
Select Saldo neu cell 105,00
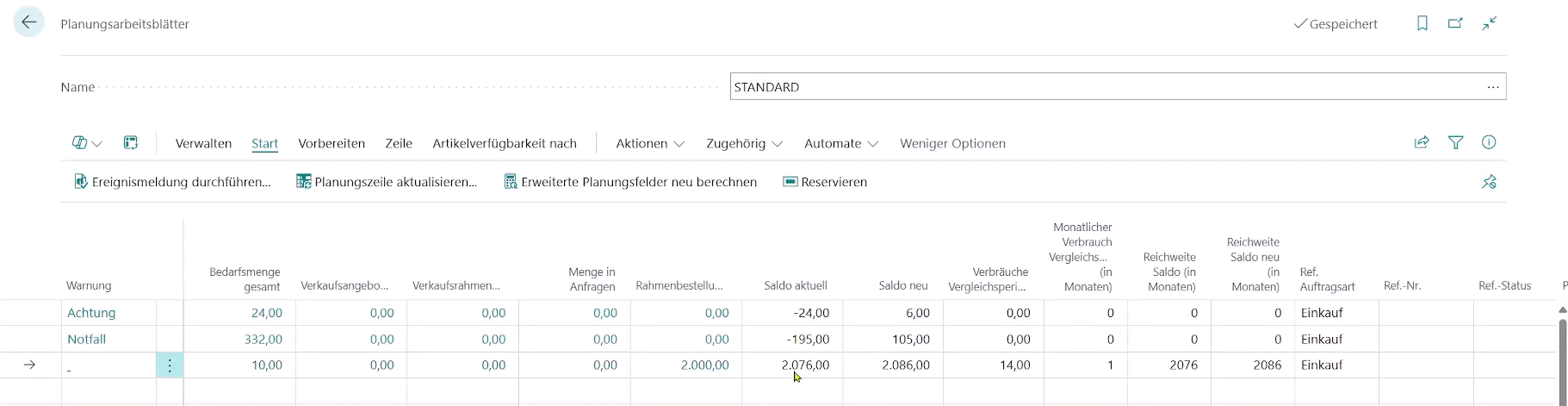pyautogui.click(x=893, y=339)
